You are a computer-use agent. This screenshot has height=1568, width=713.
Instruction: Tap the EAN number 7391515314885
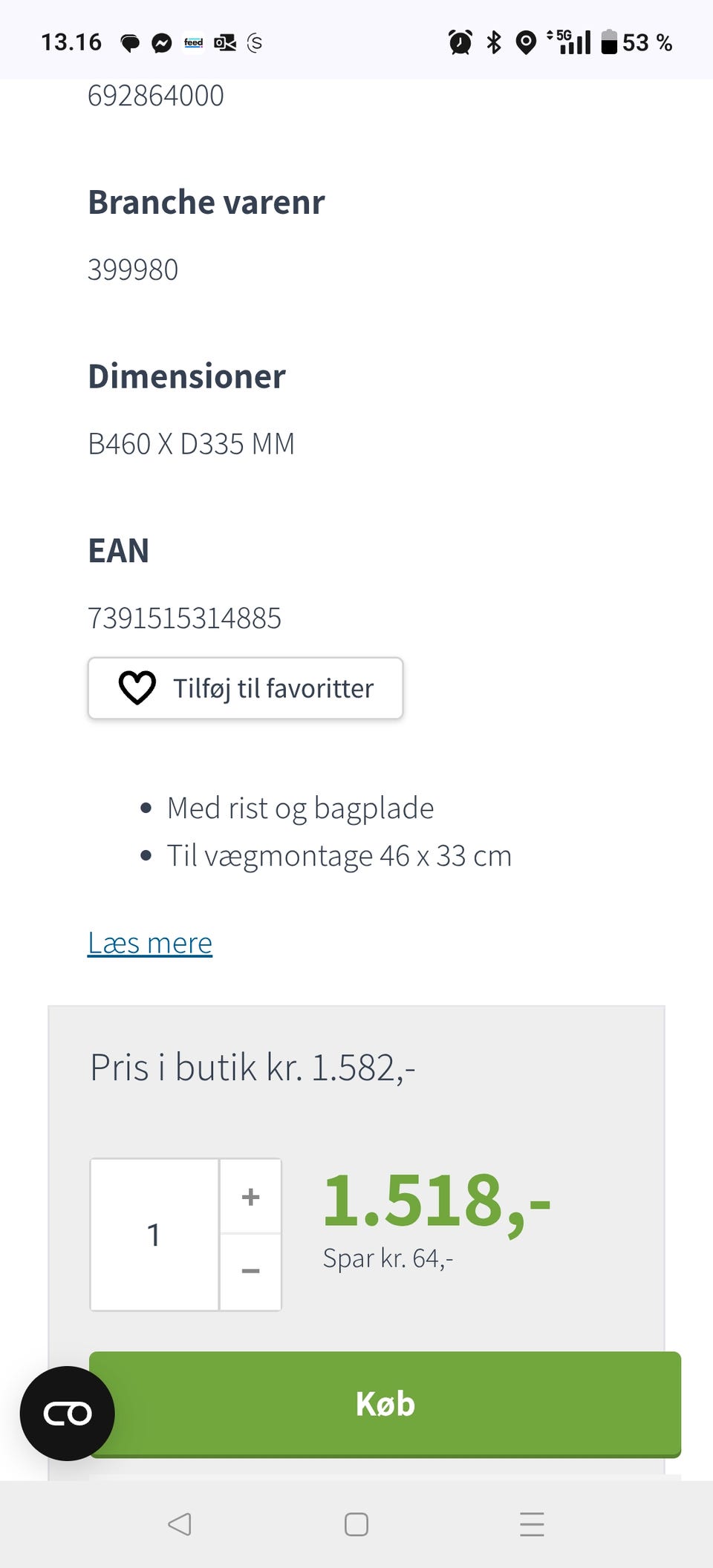185,618
